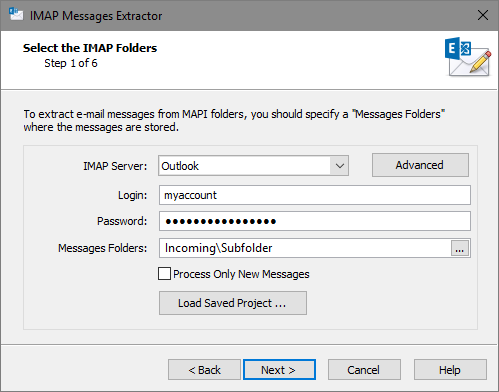Click the Exchange envelope with pencil icon
499x392 pixels.
pos(468,57)
